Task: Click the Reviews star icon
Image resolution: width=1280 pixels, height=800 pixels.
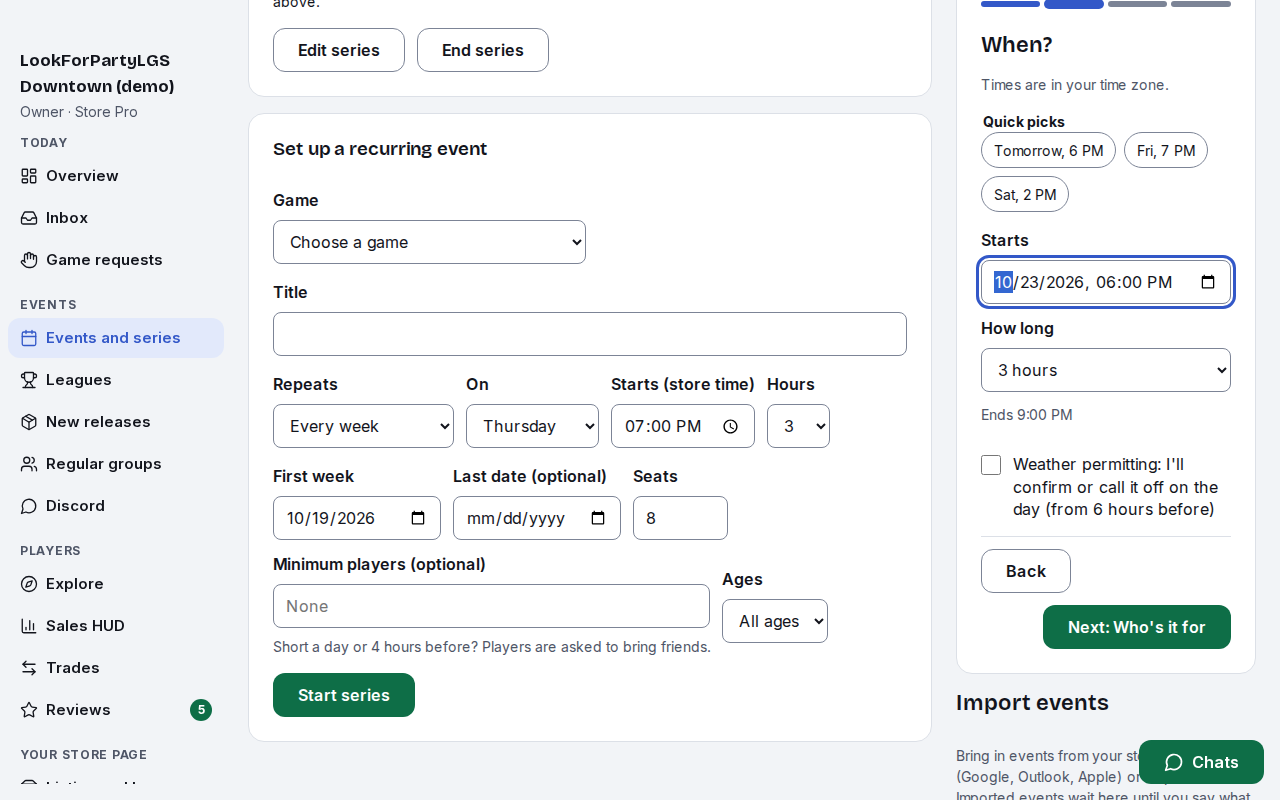Action: tap(29, 710)
